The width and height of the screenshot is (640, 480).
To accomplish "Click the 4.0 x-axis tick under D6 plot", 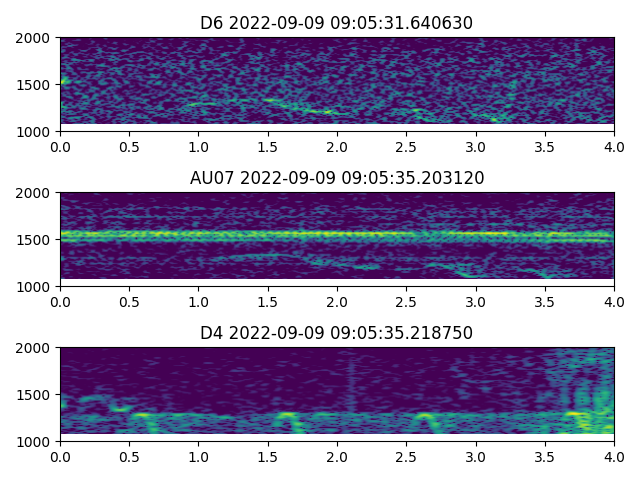I will (x=614, y=146).
